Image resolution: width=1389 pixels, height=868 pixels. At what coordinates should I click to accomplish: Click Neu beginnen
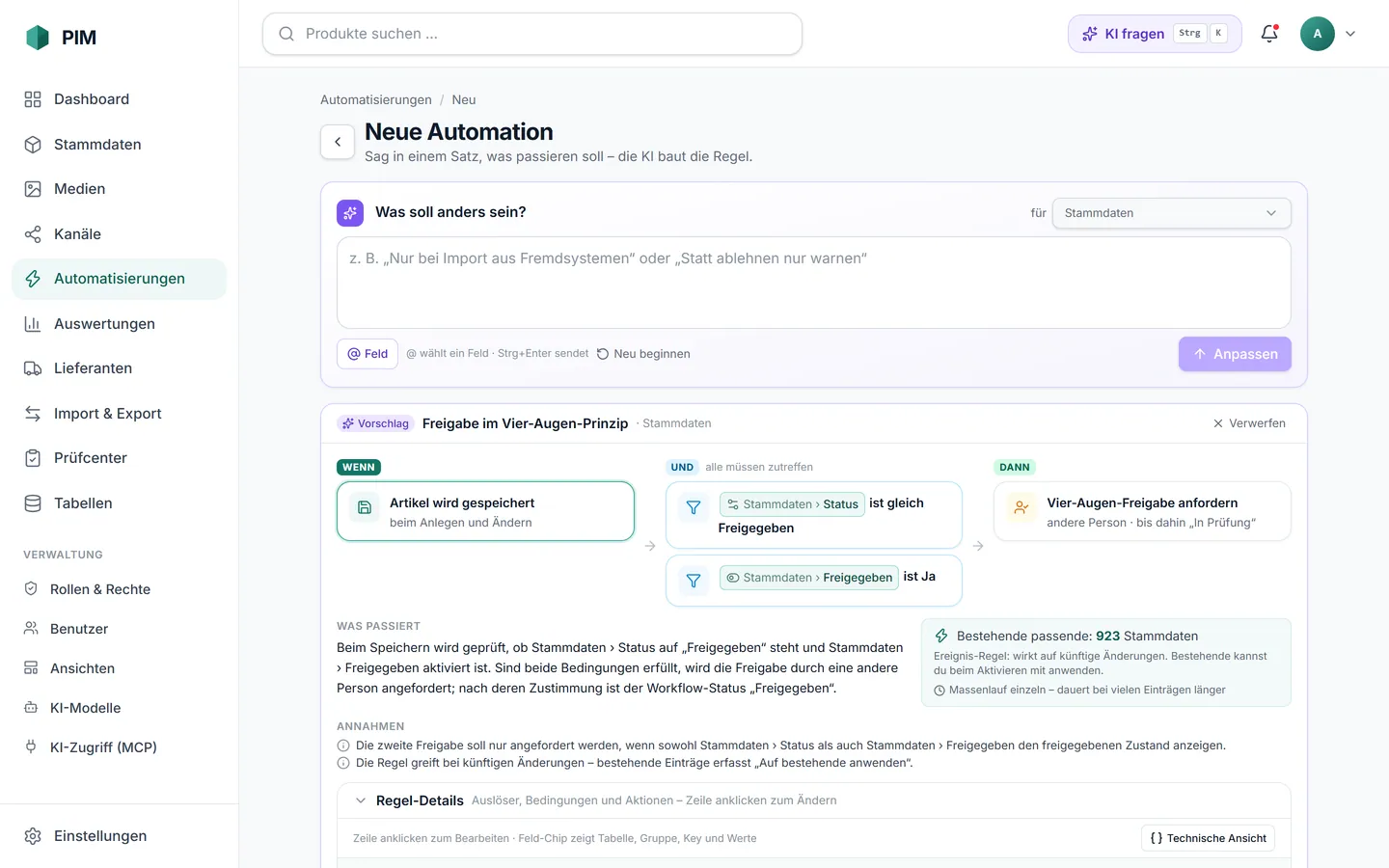pyautogui.click(x=643, y=354)
